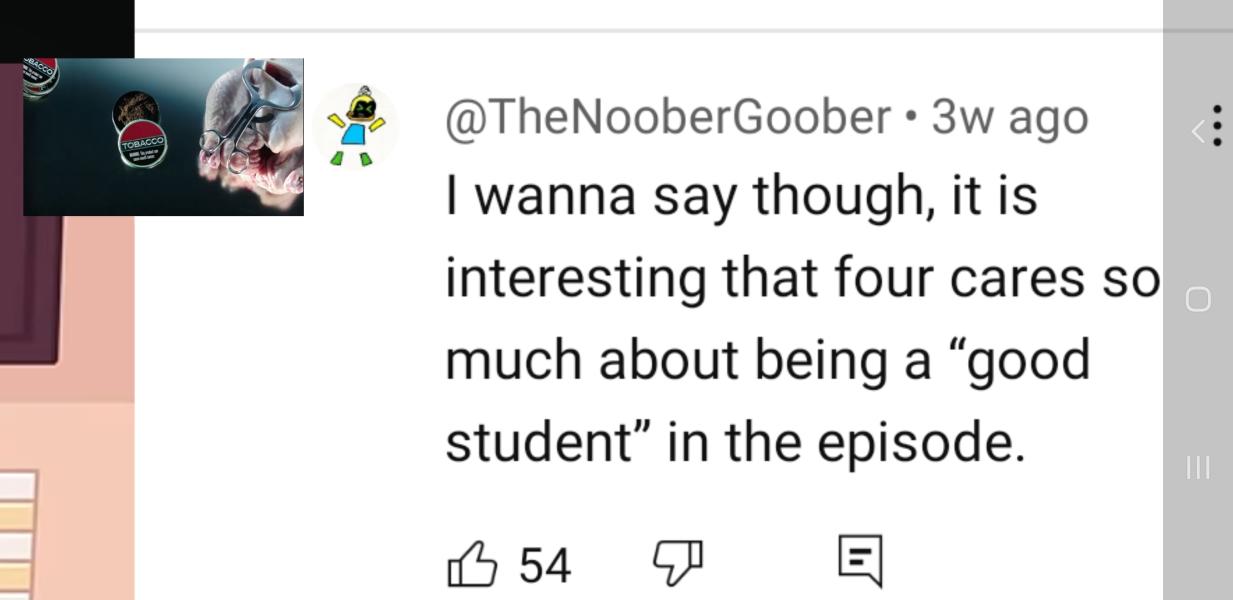
Task: Toggle the like on TheNooberGoober's comment
Action: (472, 563)
